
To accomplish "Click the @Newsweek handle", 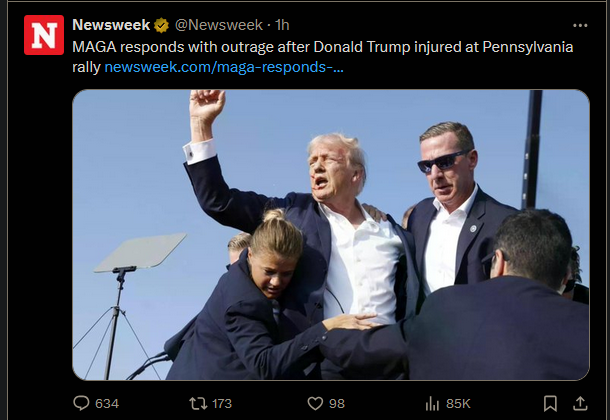I will coord(219,25).
